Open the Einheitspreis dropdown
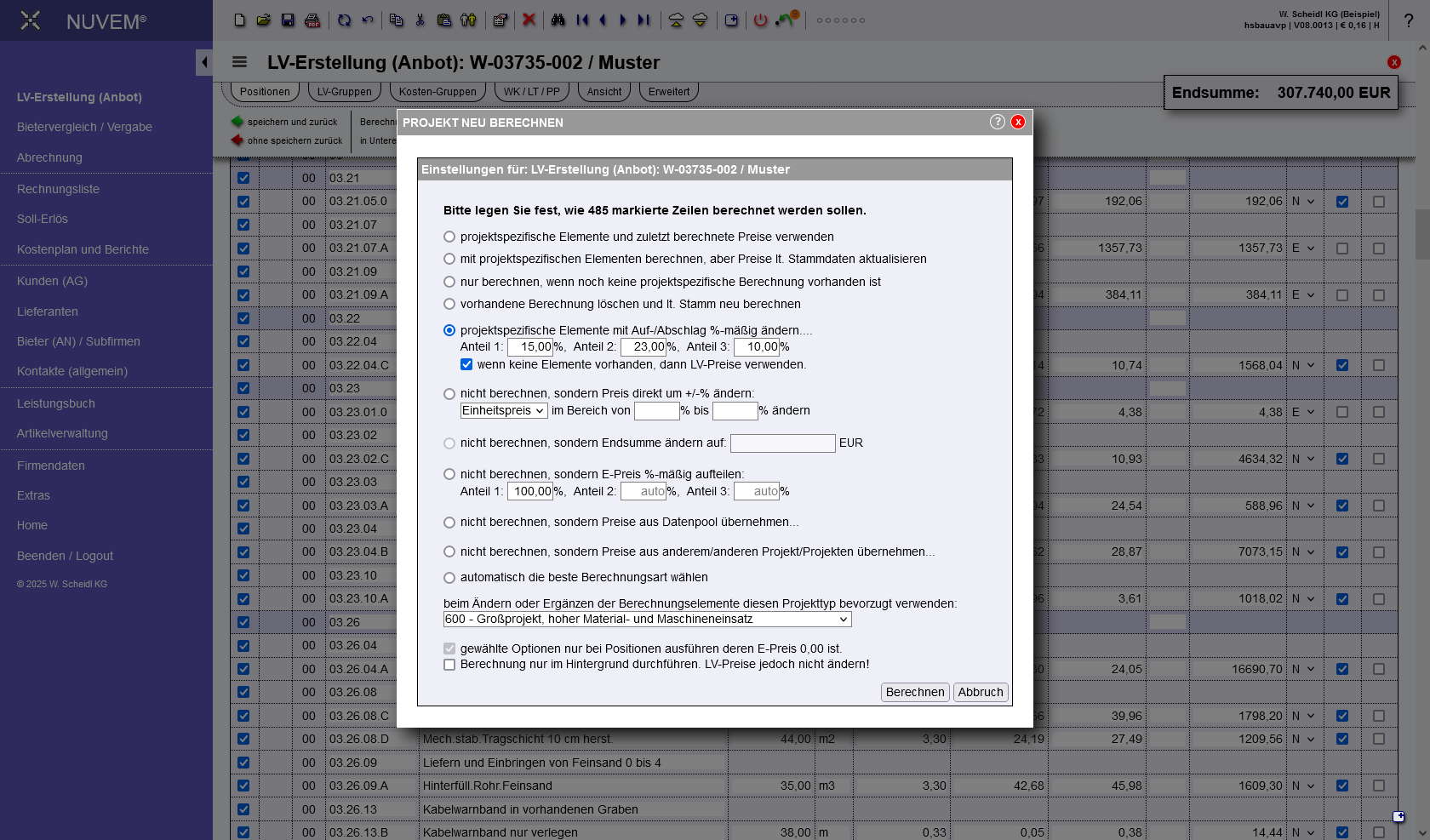 (504, 411)
